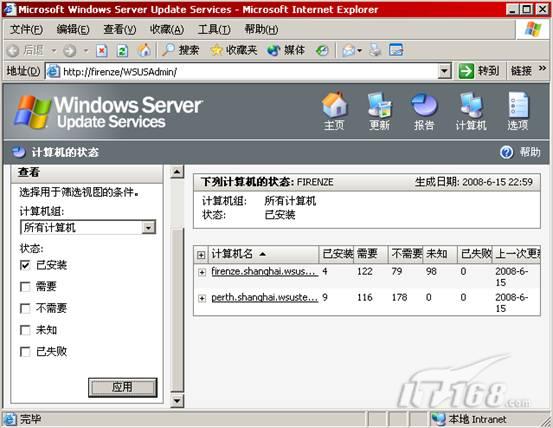
Task: Sort by 需要 column header
Action: [370, 254]
